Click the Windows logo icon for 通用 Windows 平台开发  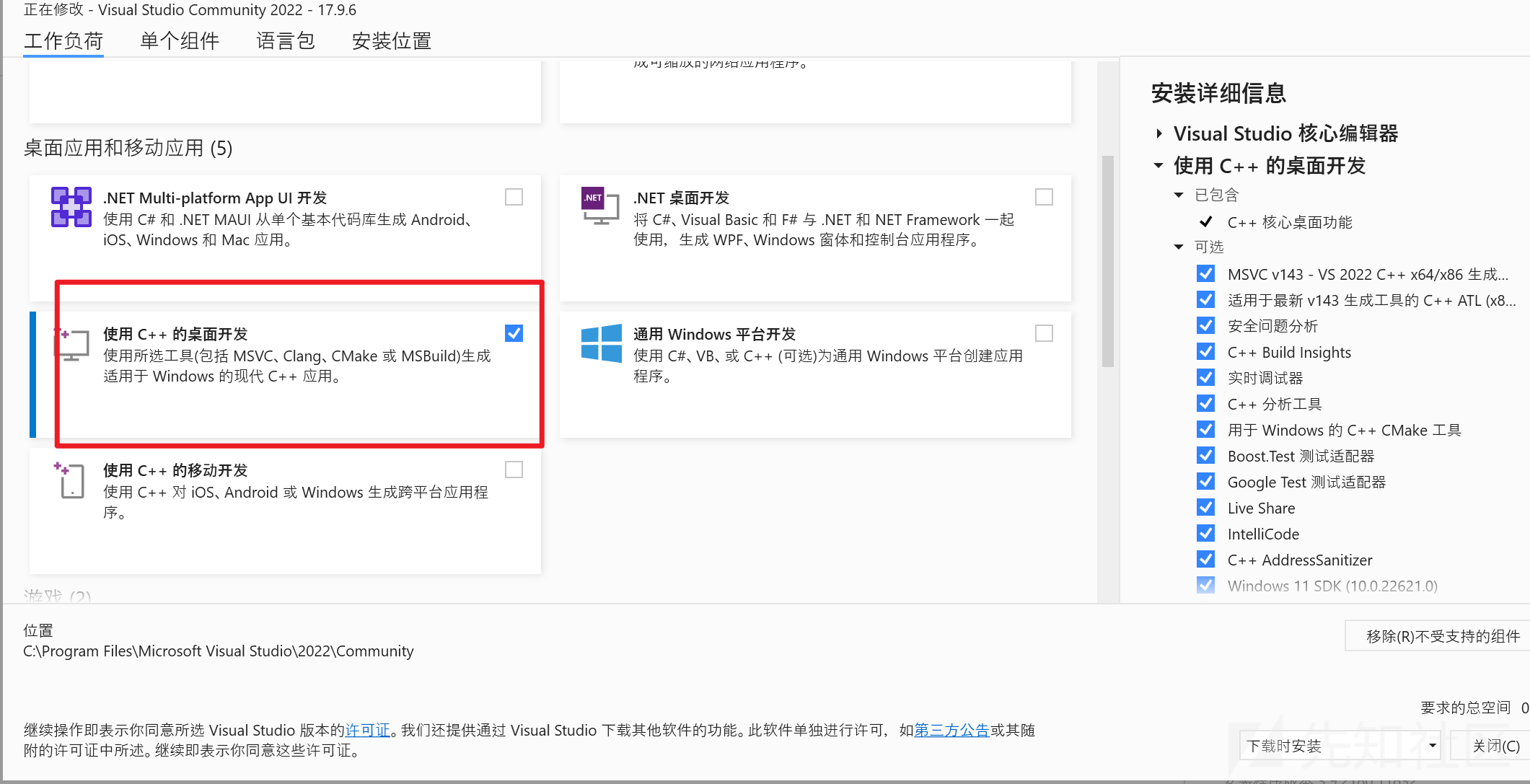(601, 343)
